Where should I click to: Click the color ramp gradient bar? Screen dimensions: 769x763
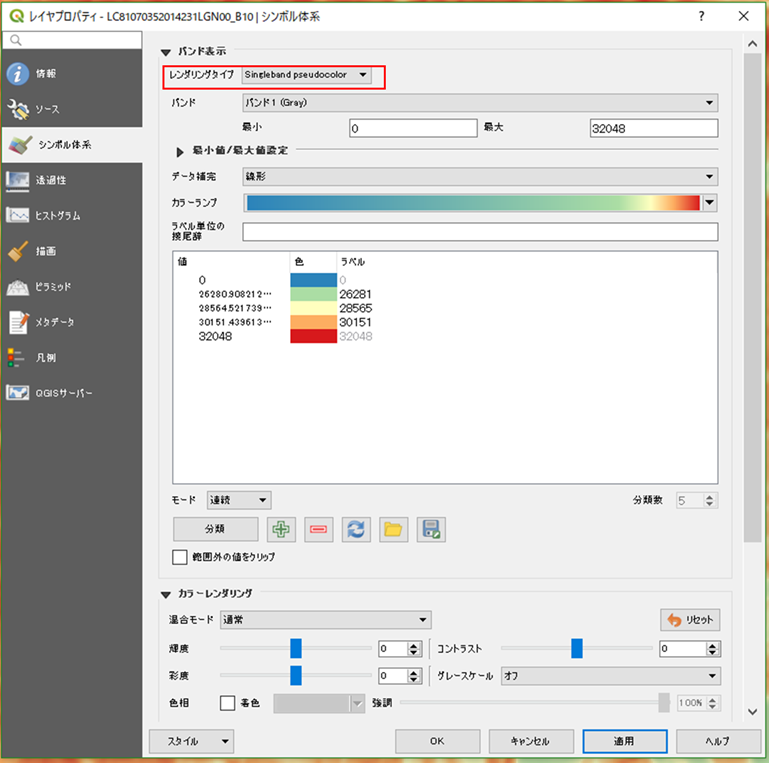(473, 203)
